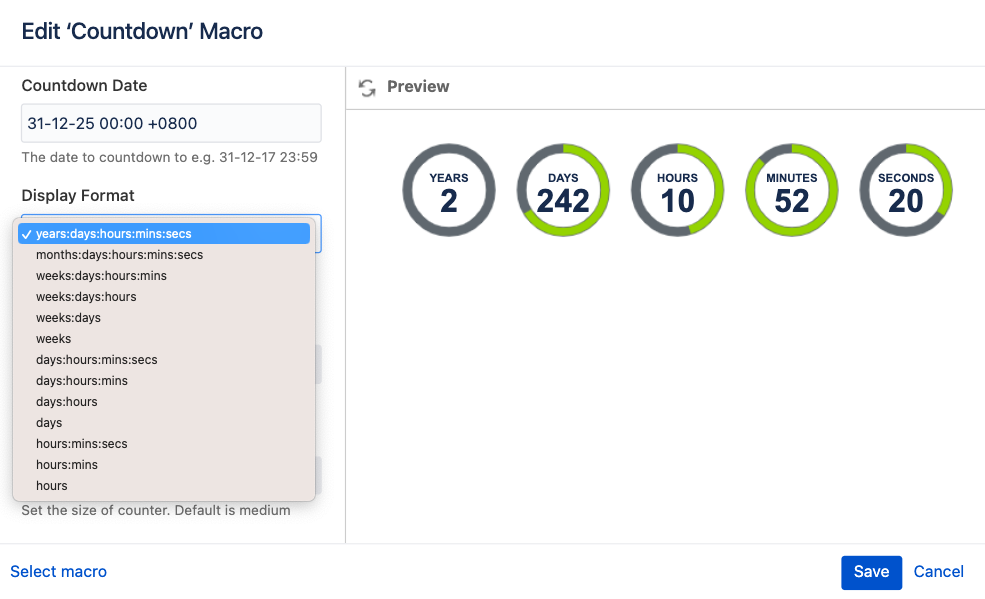Viewport: 985px width, 599px height.
Task: Select the checked years:days:hours:mins:secs option
Action: (x=113, y=234)
